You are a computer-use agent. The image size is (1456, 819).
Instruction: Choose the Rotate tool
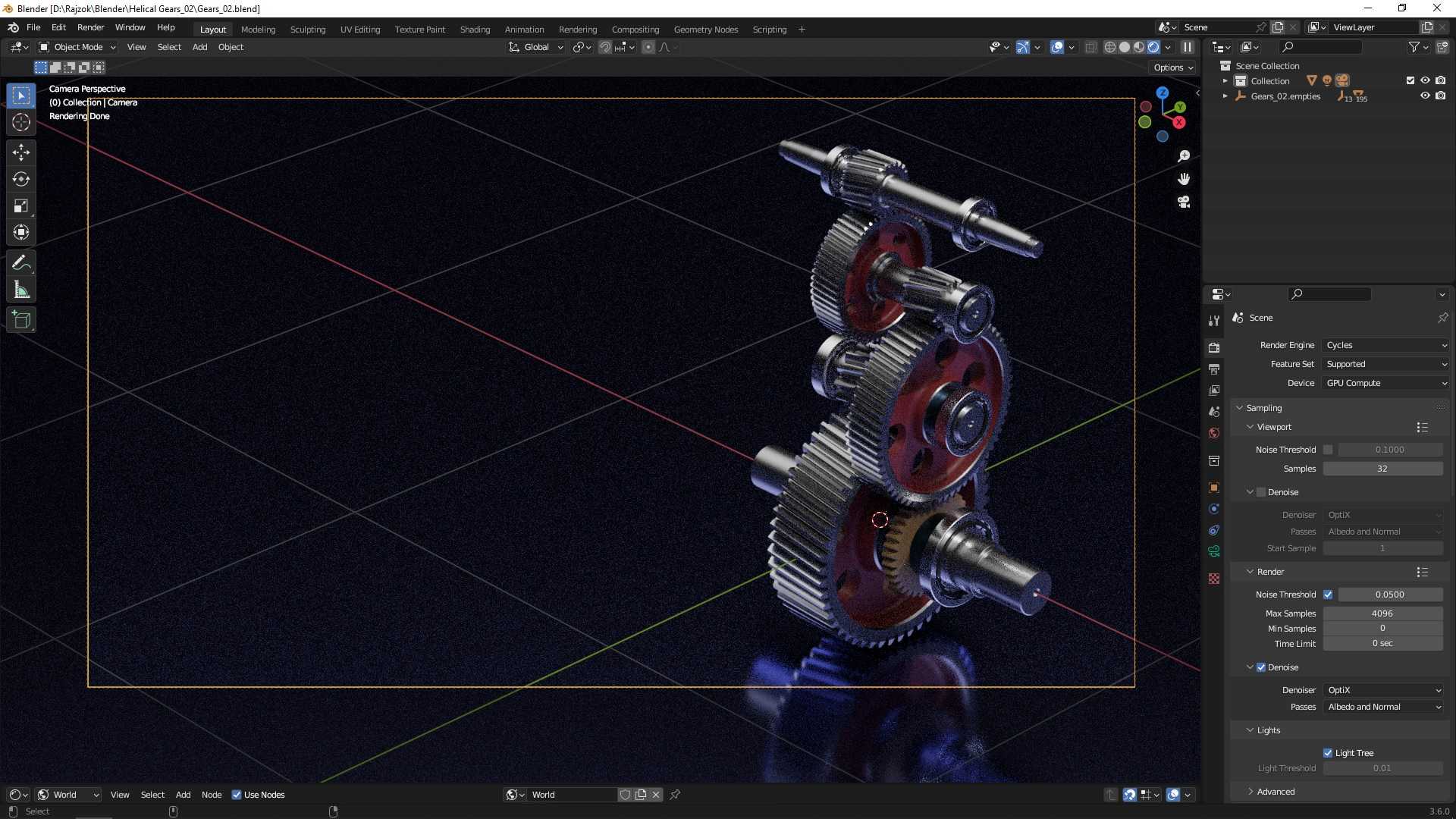[x=21, y=179]
